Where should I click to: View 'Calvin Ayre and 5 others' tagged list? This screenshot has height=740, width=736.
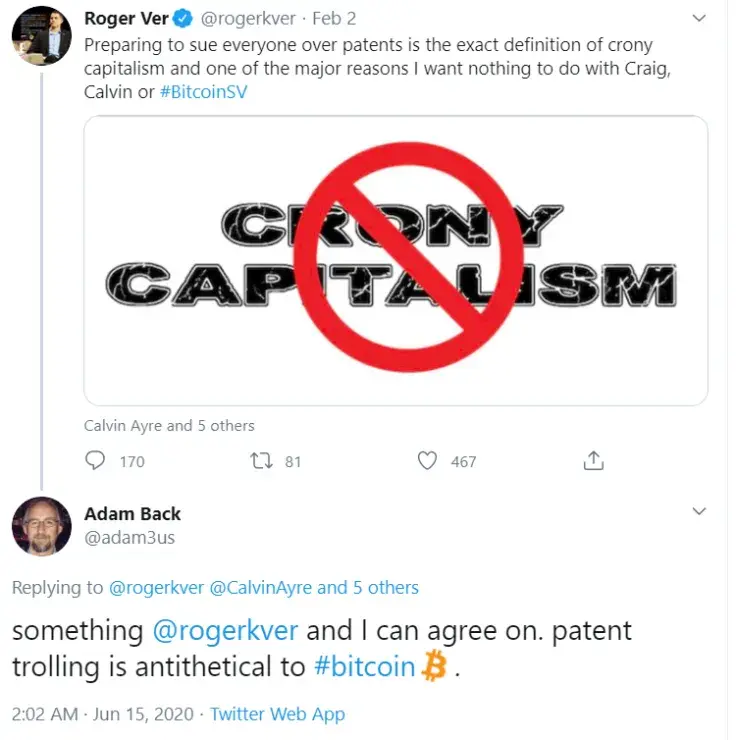pos(169,426)
